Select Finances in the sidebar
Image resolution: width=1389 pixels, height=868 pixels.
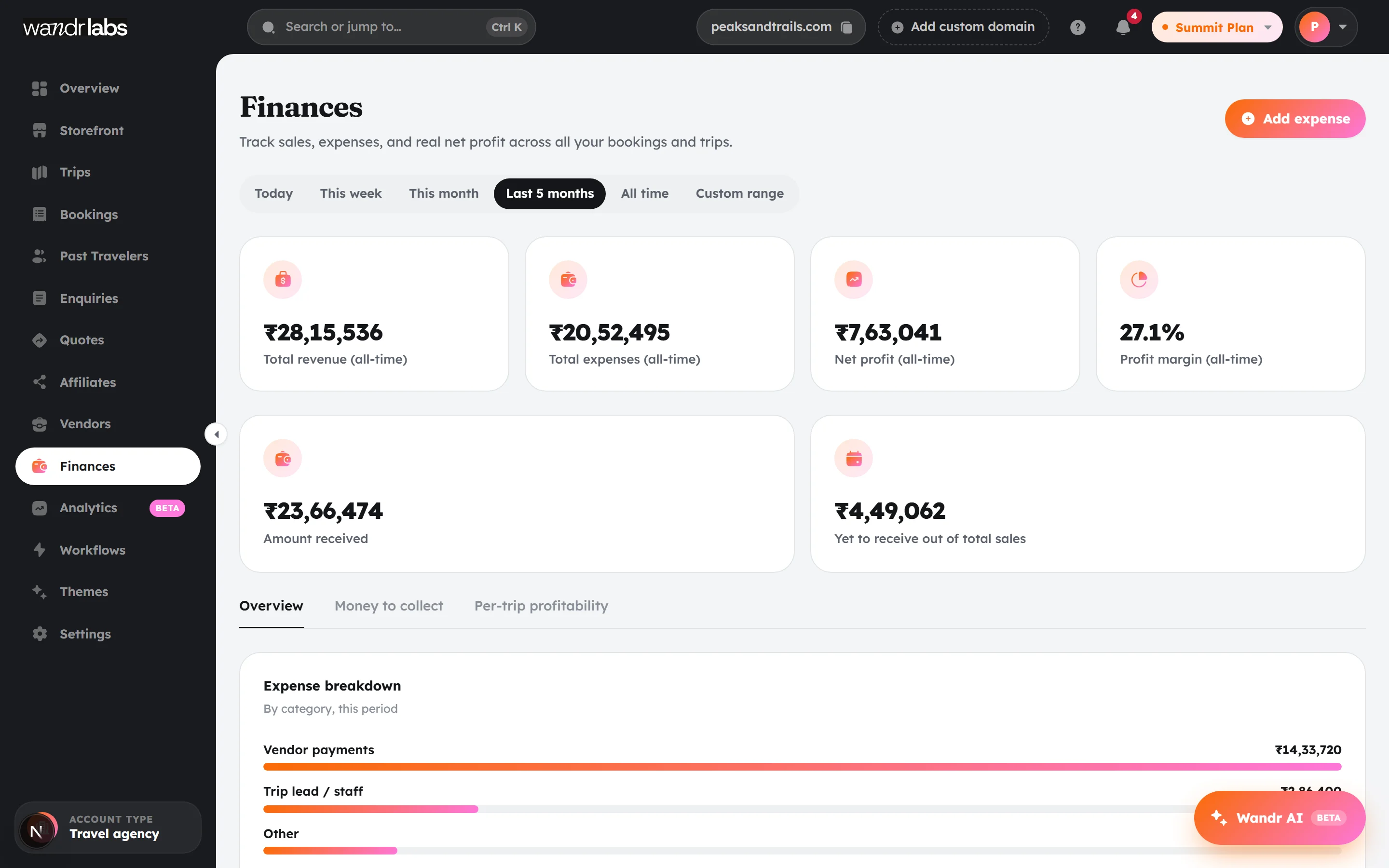[x=108, y=466]
